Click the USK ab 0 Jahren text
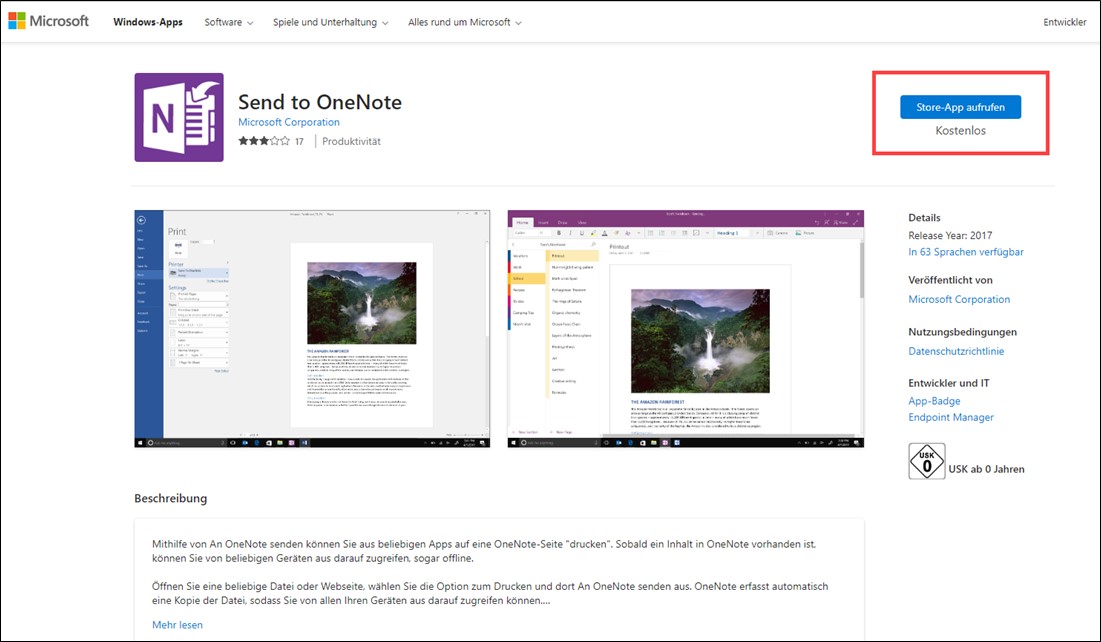The width and height of the screenshot is (1101, 642). click(987, 469)
